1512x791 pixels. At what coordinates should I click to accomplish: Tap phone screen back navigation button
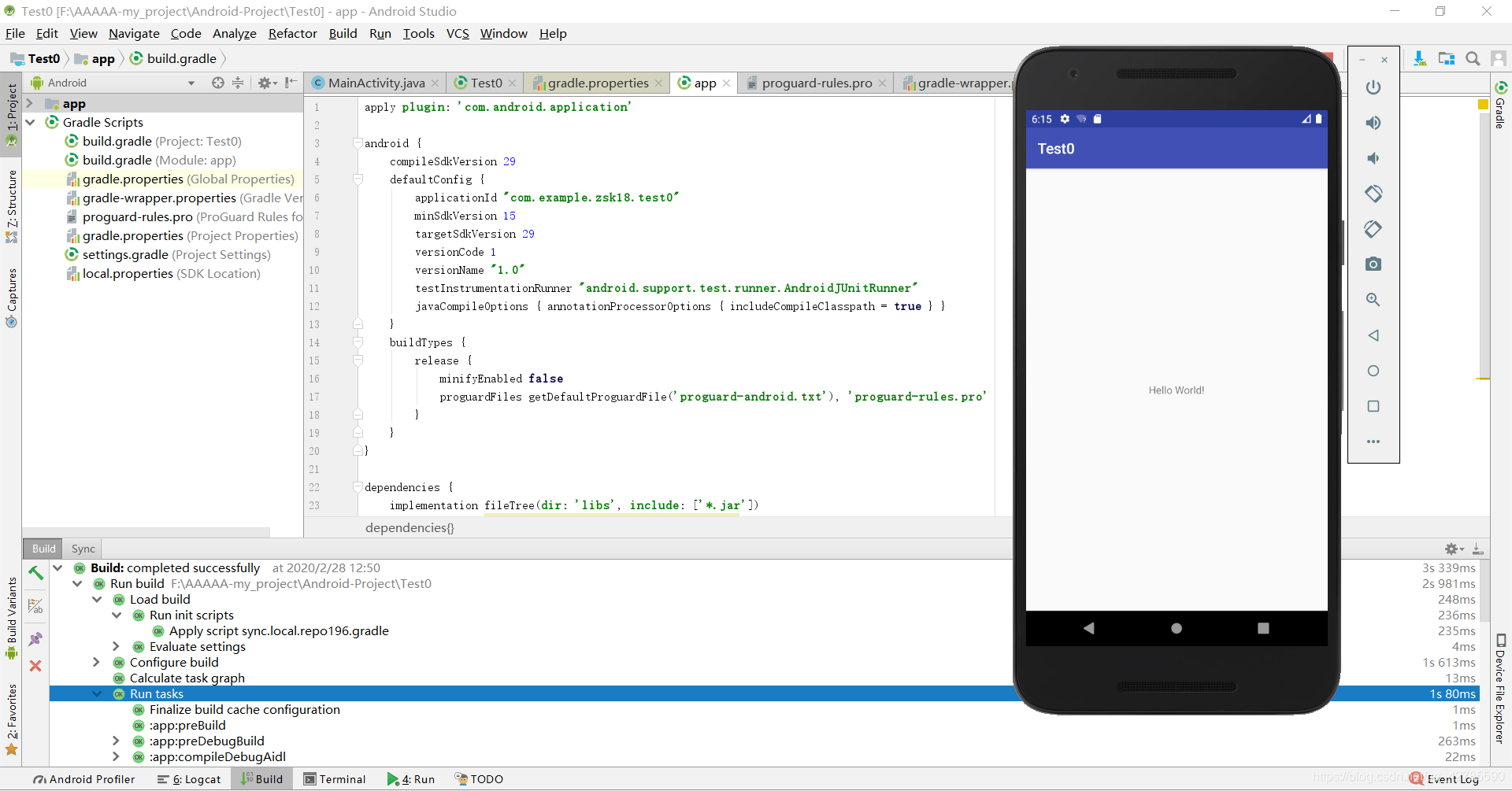coord(1089,628)
